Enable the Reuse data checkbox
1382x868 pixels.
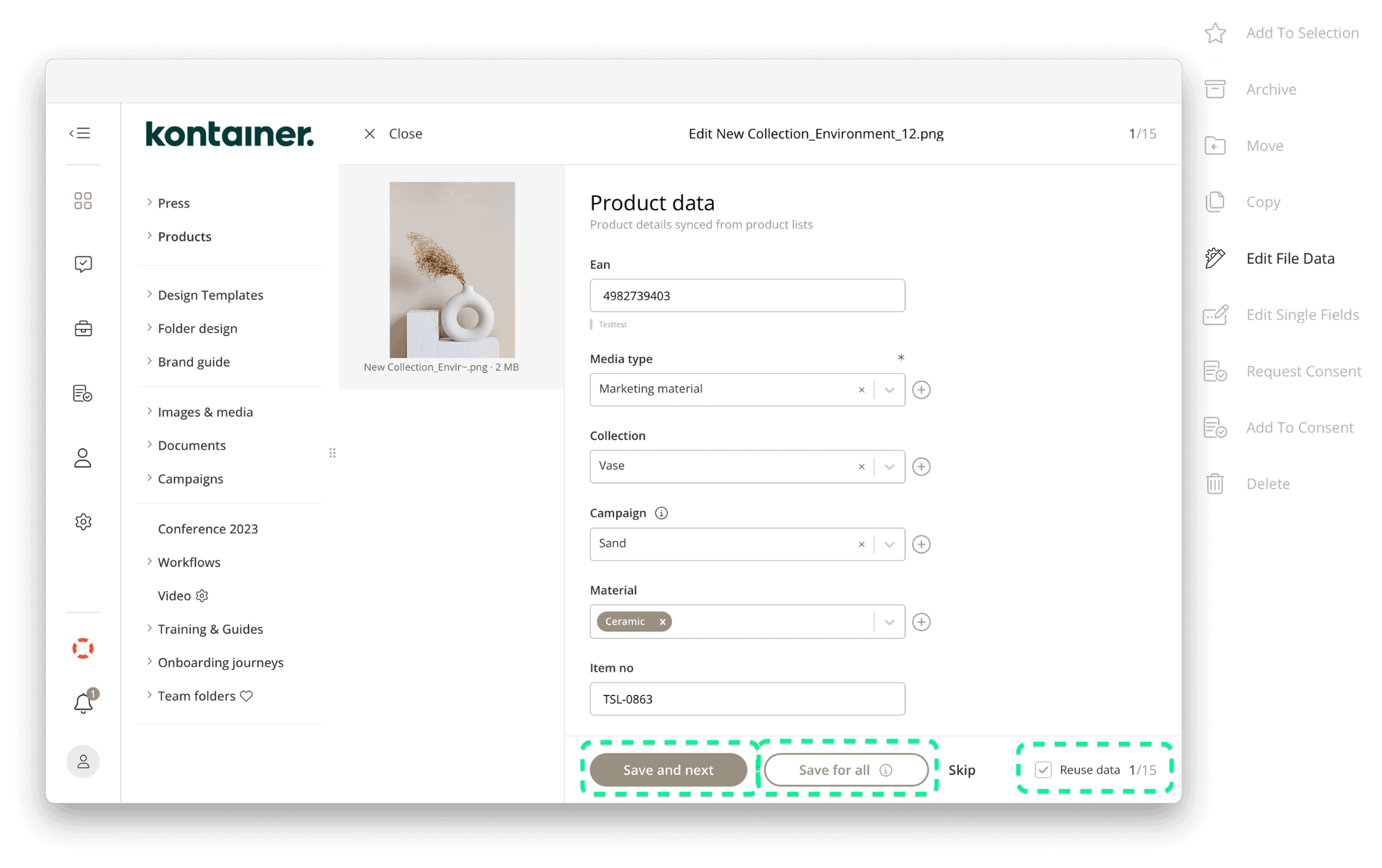(1044, 770)
